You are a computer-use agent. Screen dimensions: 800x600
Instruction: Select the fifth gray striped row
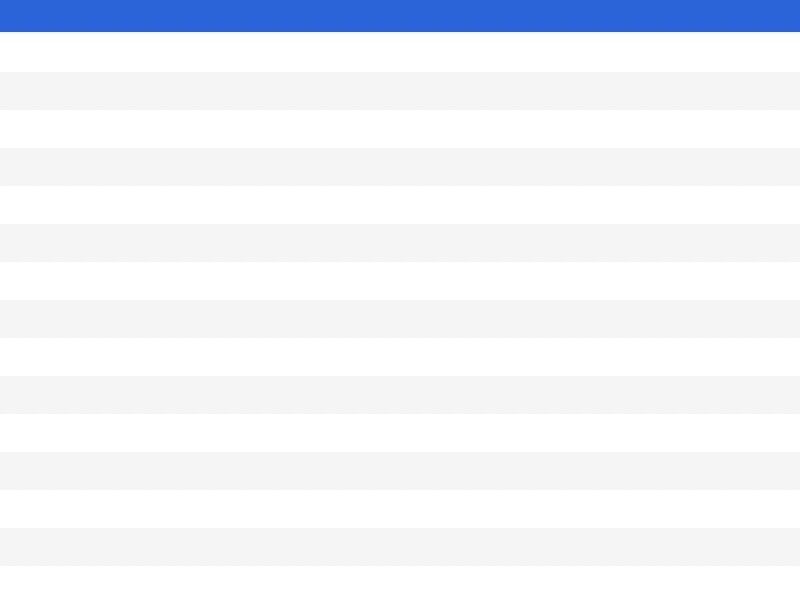pyautogui.click(x=400, y=394)
